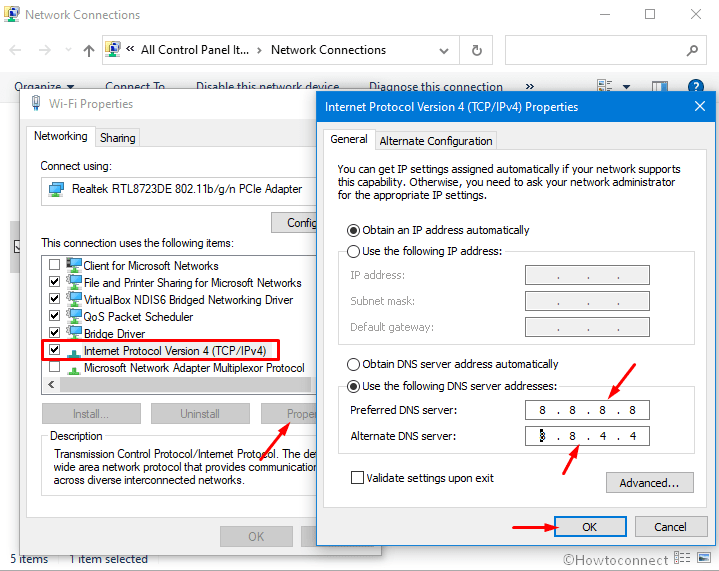Viewport: 719px width, 571px height.
Task: Click the Multiplexor Protocol icon
Action: coord(74,370)
